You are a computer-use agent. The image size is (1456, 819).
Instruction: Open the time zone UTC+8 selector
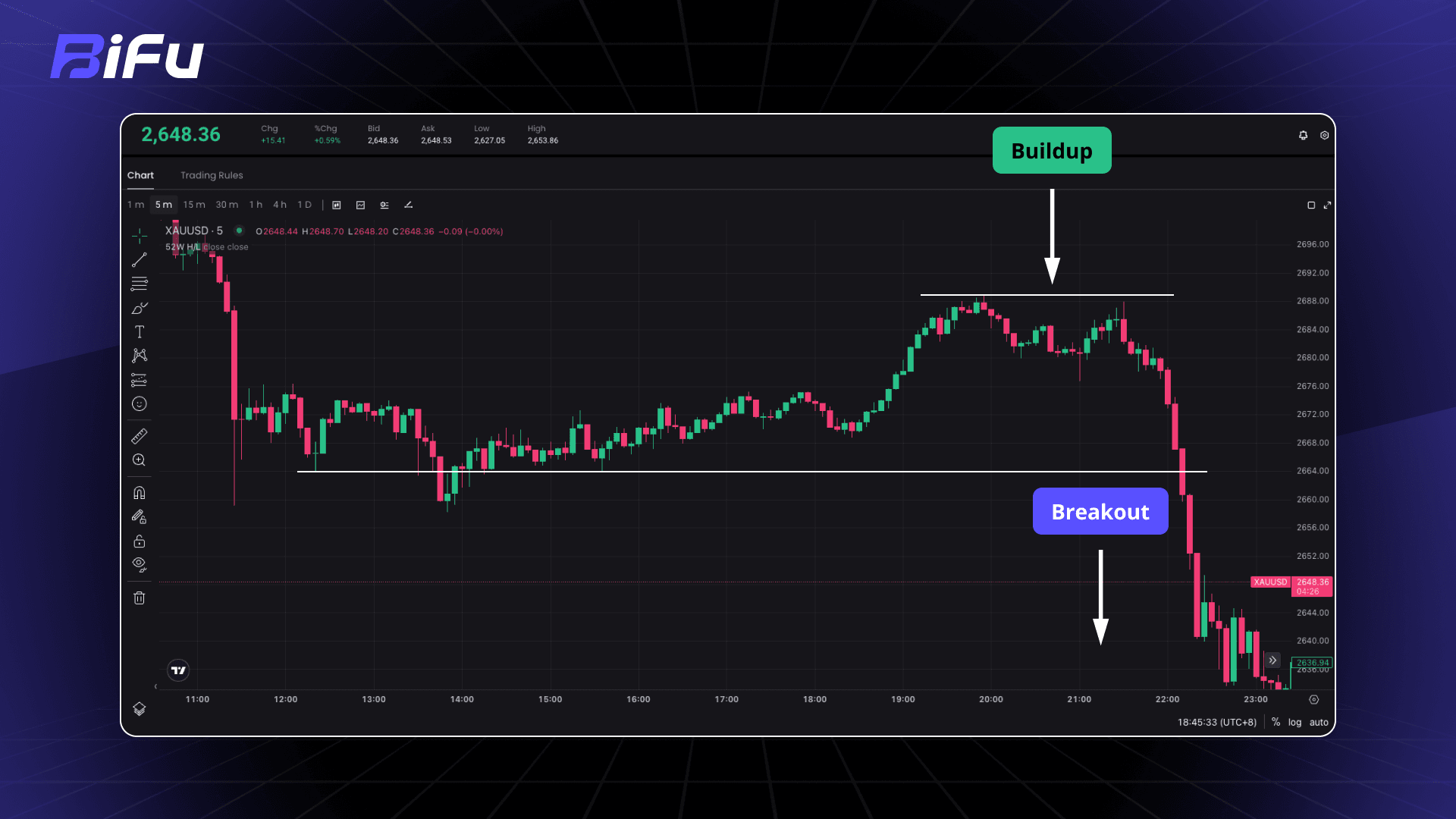tap(1216, 722)
